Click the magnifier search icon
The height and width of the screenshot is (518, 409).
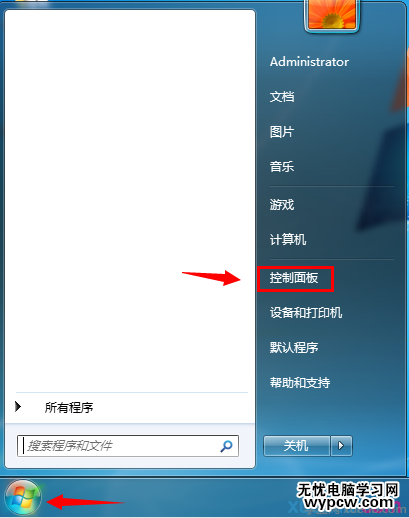tap(226, 446)
